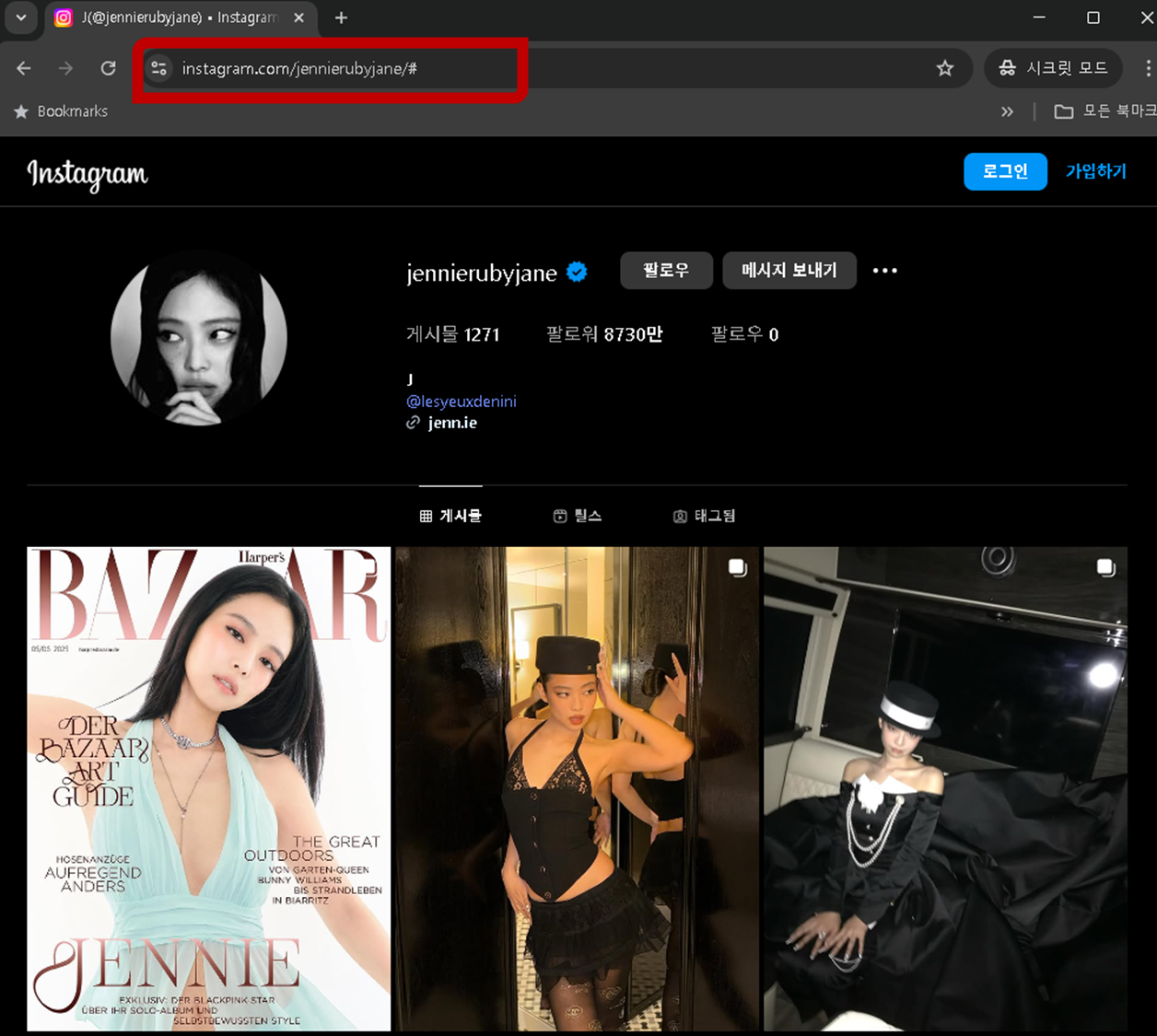Open the jenn.ie bio link
The width and height of the screenshot is (1157, 1036).
452,423
